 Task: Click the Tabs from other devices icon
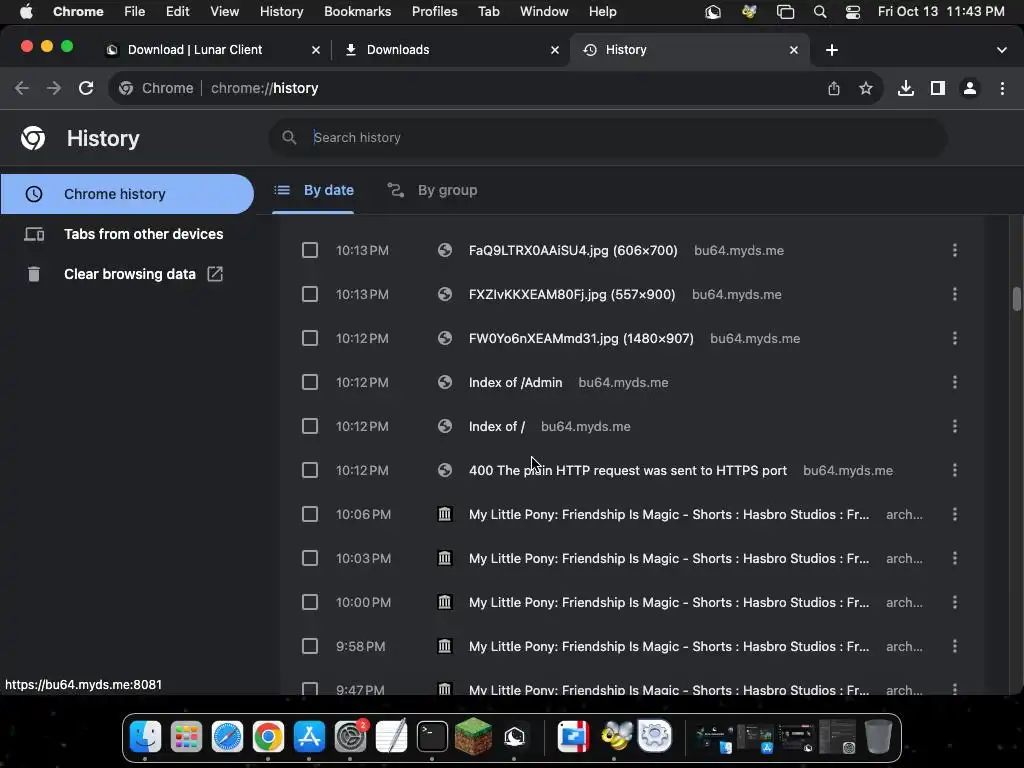coord(34,234)
